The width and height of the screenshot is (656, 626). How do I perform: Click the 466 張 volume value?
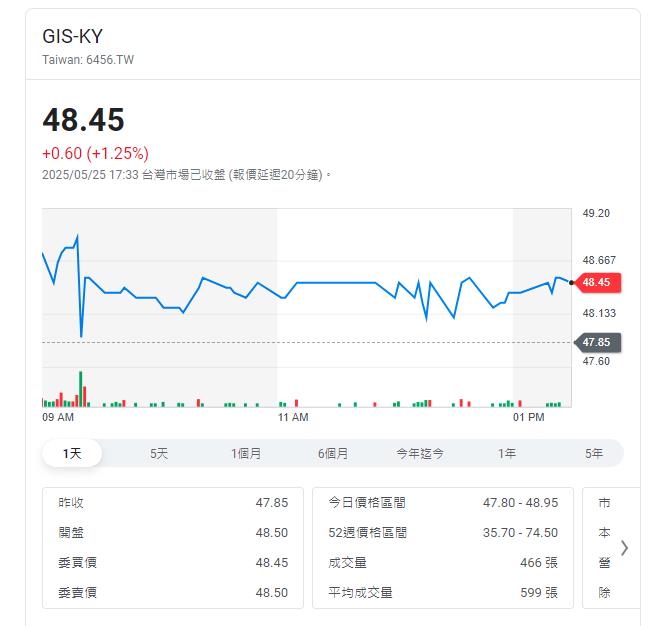pos(539,563)
